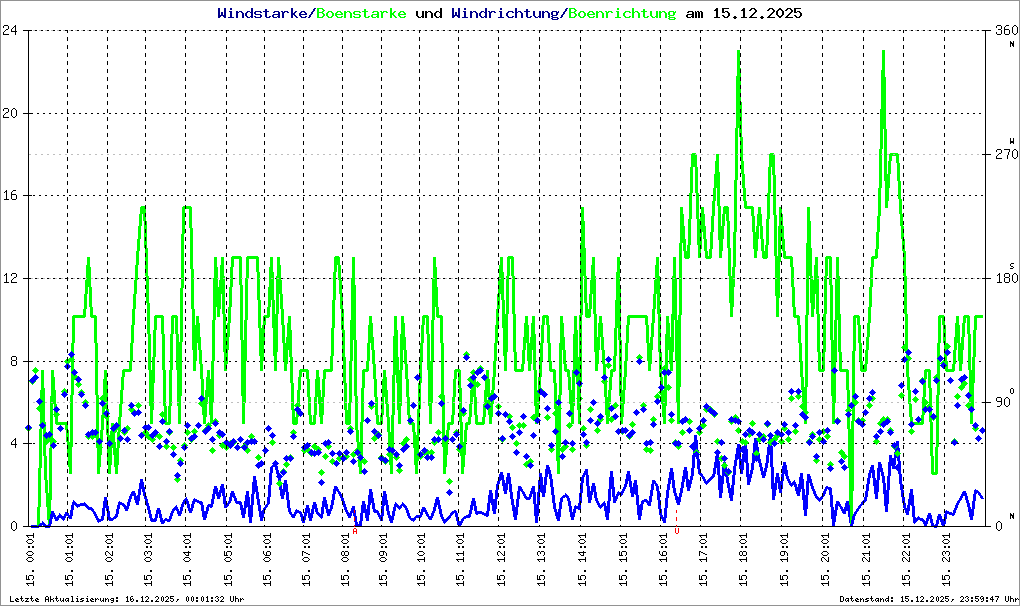The image size is (1020, 606).
Task: Click the time label 15. 13:01
Action: 541,559
